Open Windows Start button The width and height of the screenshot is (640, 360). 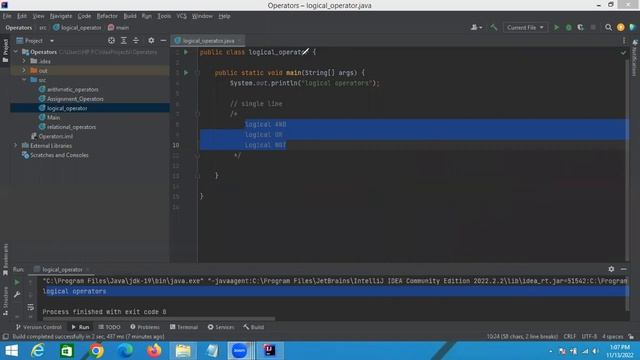pos(11,351)
